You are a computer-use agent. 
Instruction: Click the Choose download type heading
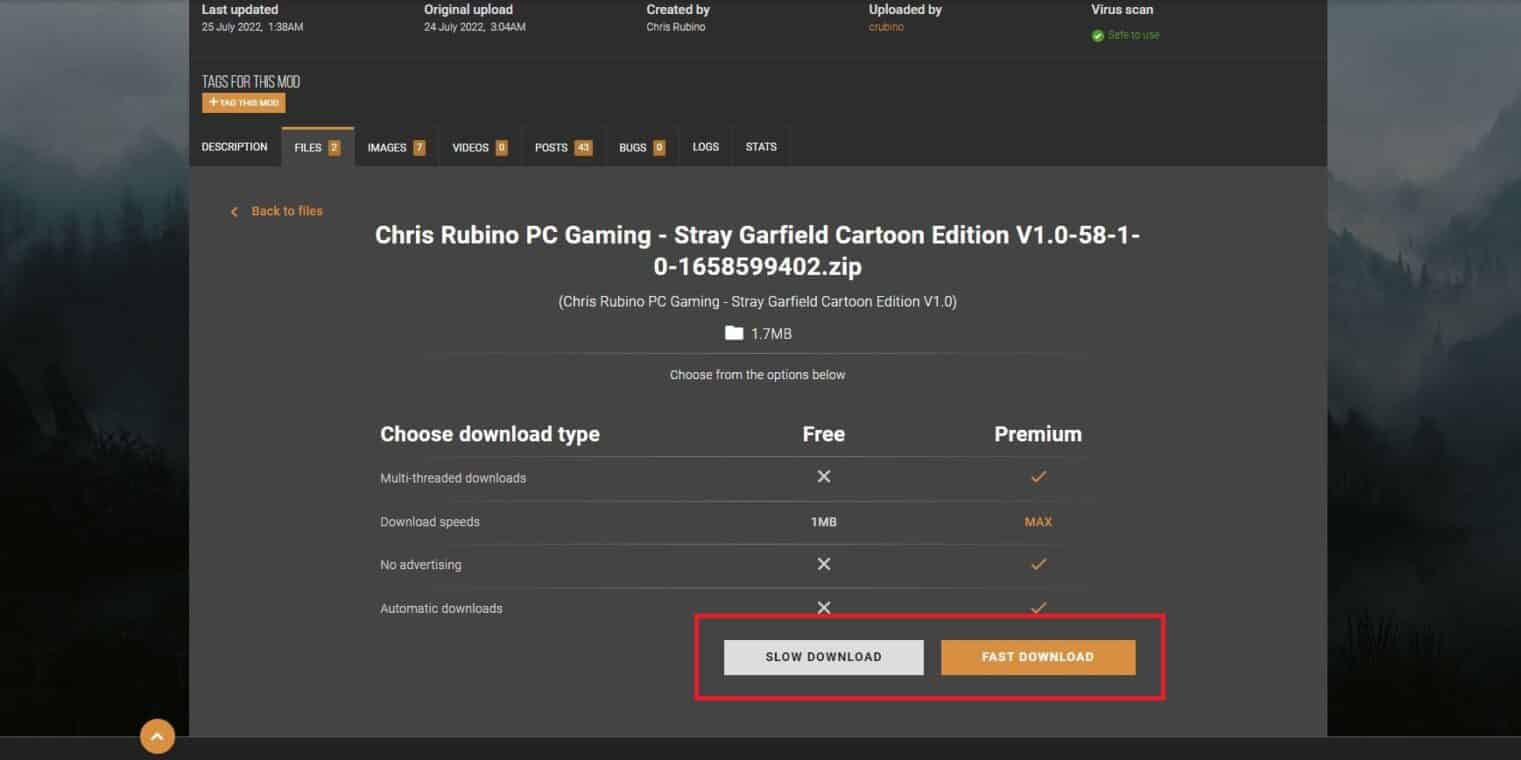click(x=490, y=434)
